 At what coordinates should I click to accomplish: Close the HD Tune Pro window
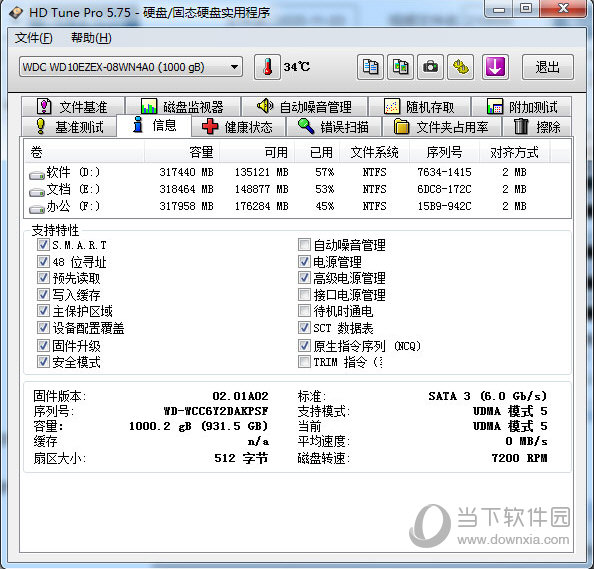point(563,9)
